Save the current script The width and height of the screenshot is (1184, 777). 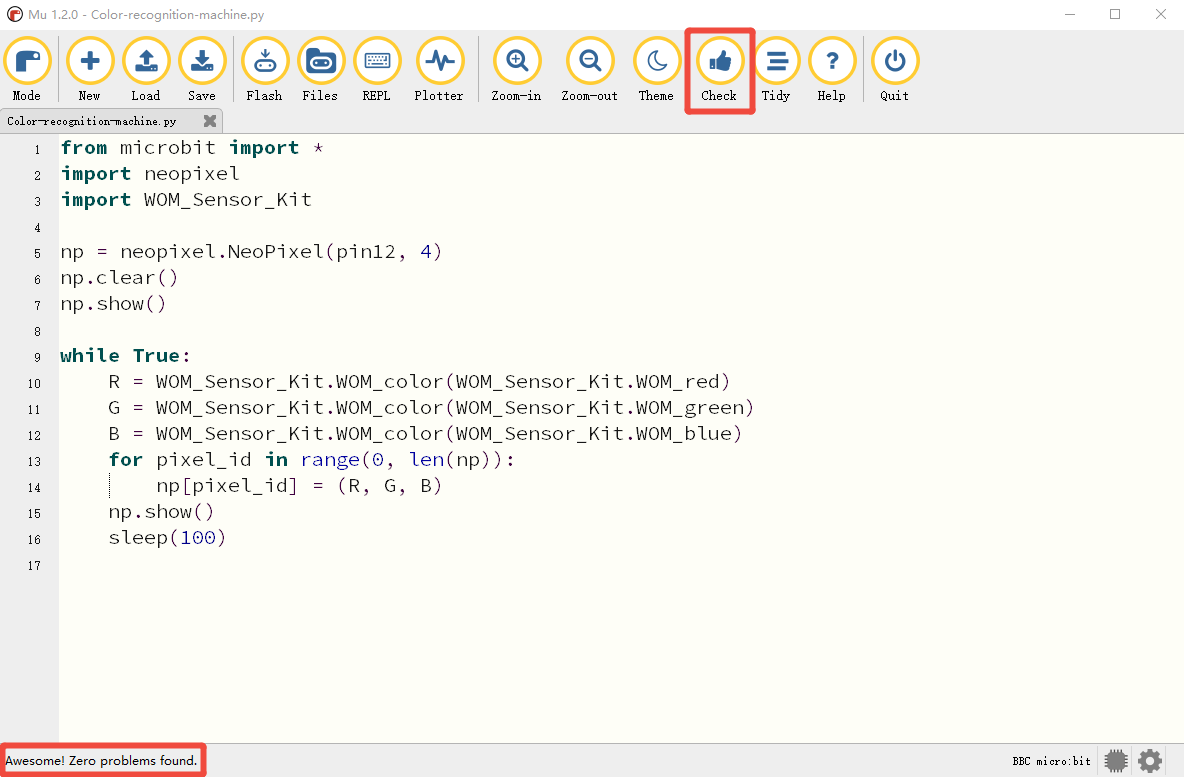tap(202, 69)
